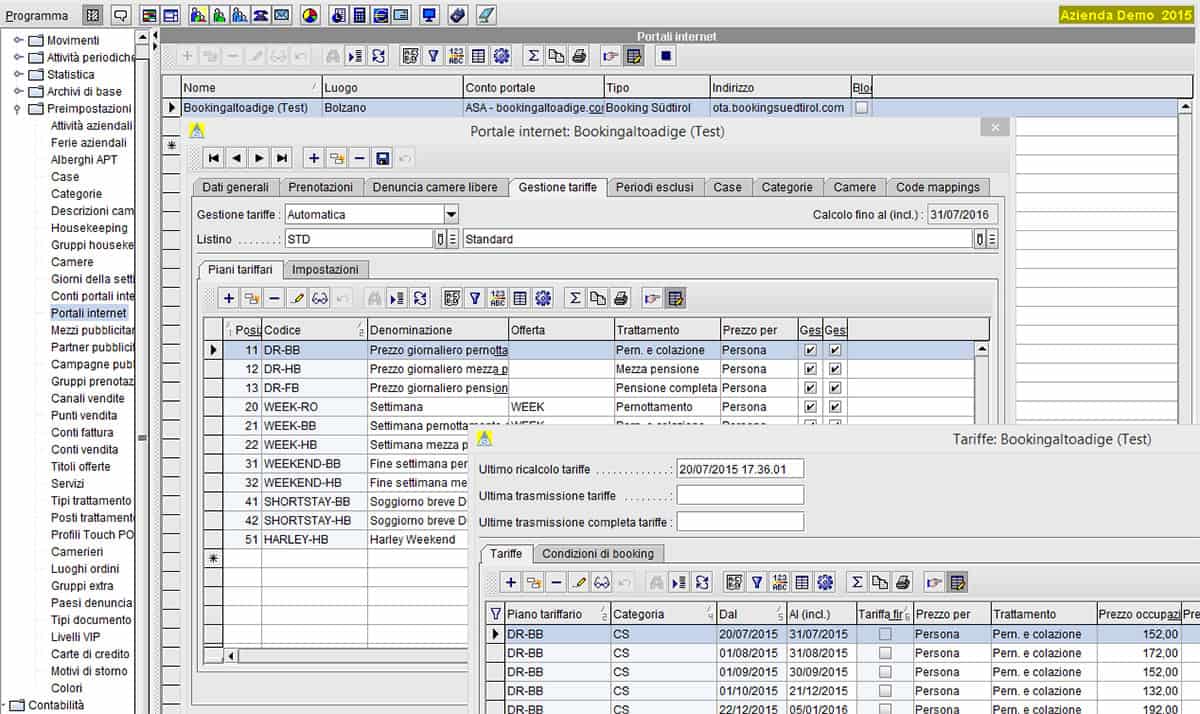
Task: Toggle the Blocco checkbox for Bookingaltoadige row
Action: [861, 107]
